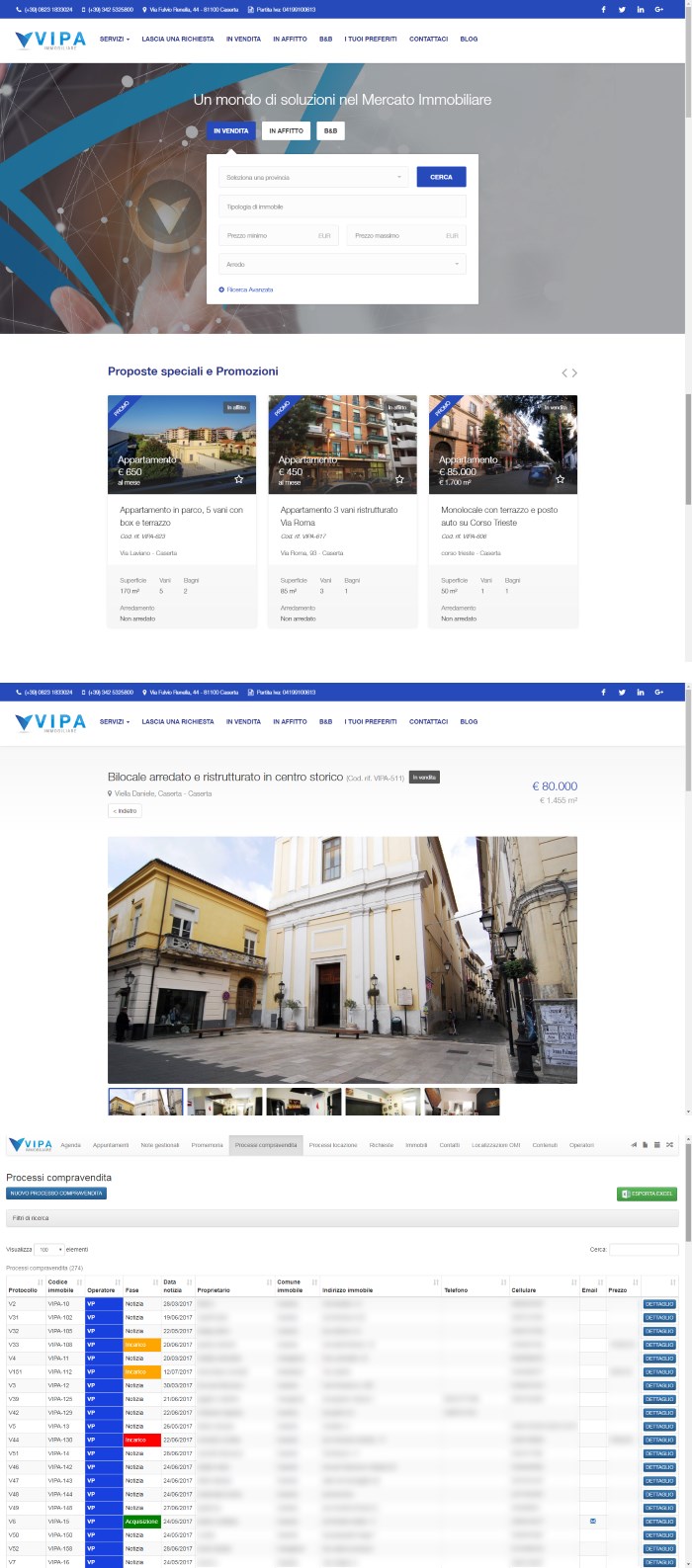The height and width of the screenshot is (1568, 692).
Task: Expand the 'Seleziona una provincia' dropdown
Action: pos(313,177)
